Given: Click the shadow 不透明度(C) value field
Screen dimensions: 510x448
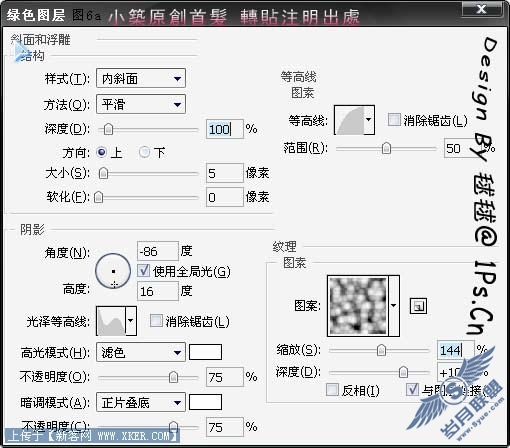Looking at the screenshot, I should tap(224, 427).
